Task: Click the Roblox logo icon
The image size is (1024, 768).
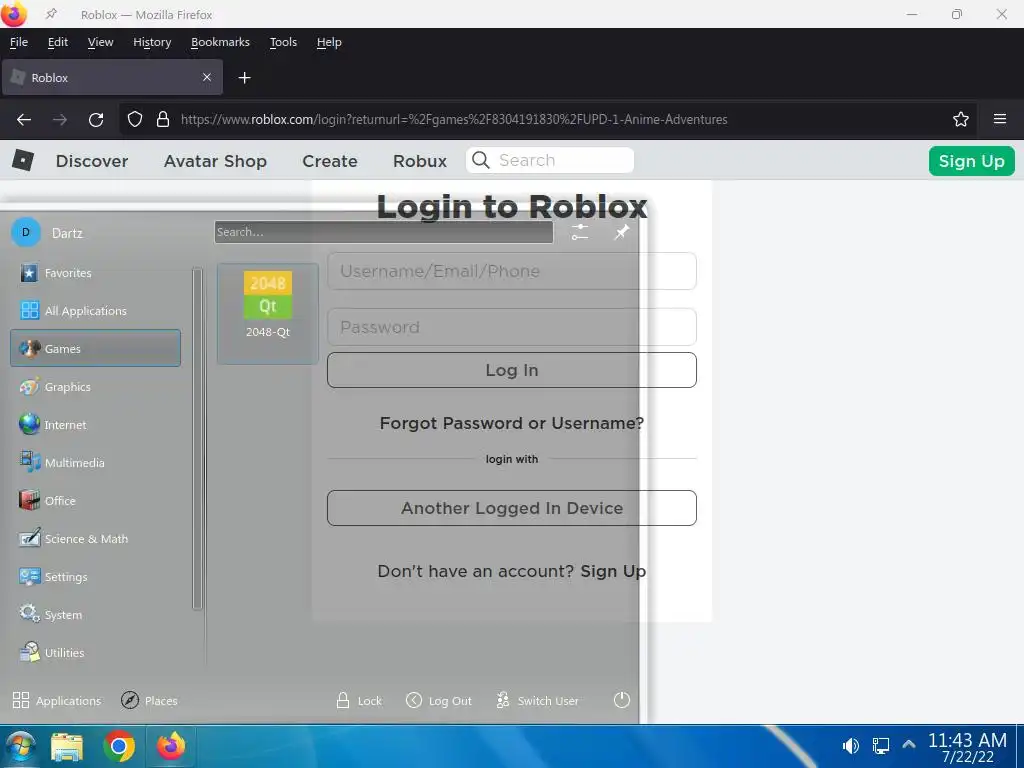Action: tap(23, 160)
